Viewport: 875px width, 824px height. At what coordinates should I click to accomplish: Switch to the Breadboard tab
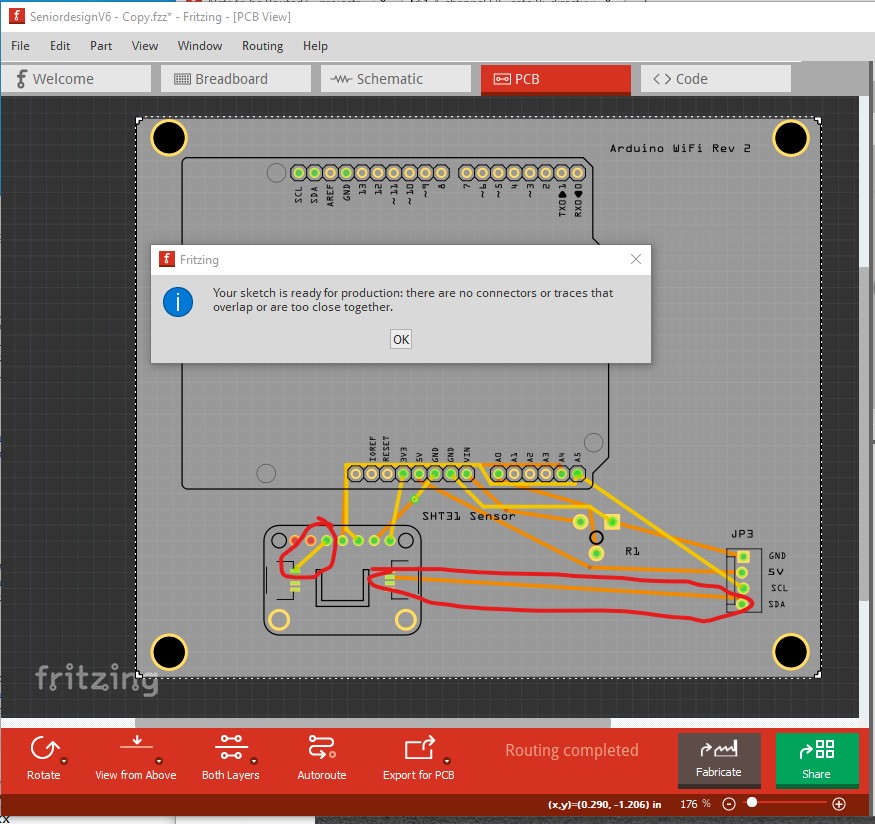click(235, 79)
